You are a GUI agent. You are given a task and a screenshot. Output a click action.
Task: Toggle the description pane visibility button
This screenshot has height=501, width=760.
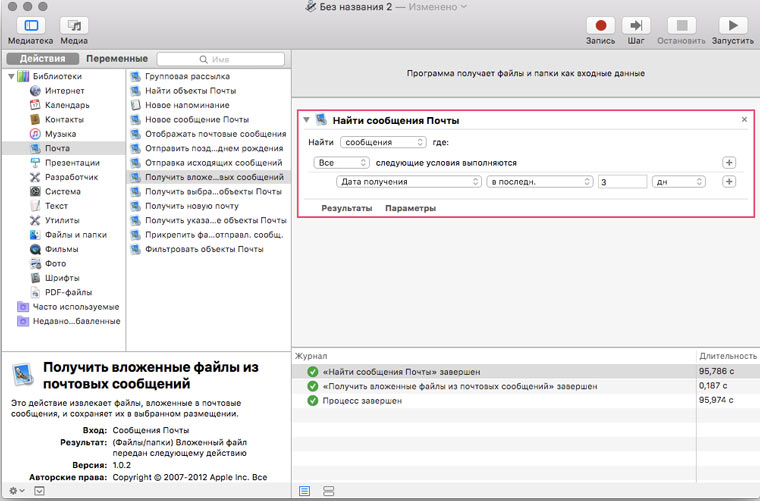pyautogui.click(x=39, y=491)
